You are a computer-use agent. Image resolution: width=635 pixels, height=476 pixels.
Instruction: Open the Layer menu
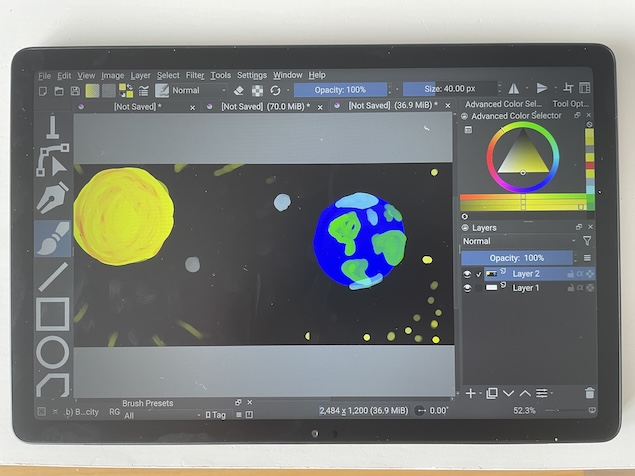coord(140,75)
